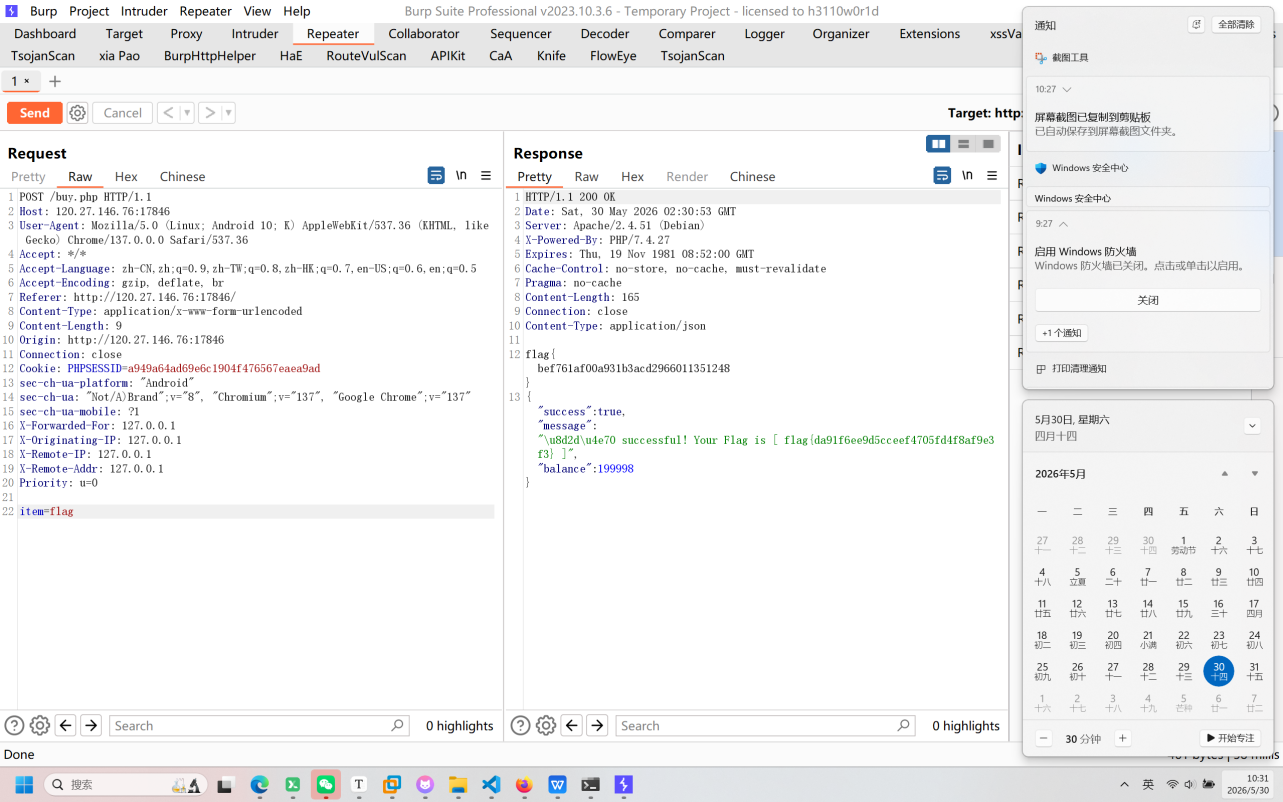This screenshot has height=802, width=1283.
Task: Open the Collaborator tab
Action: point(424,33)
